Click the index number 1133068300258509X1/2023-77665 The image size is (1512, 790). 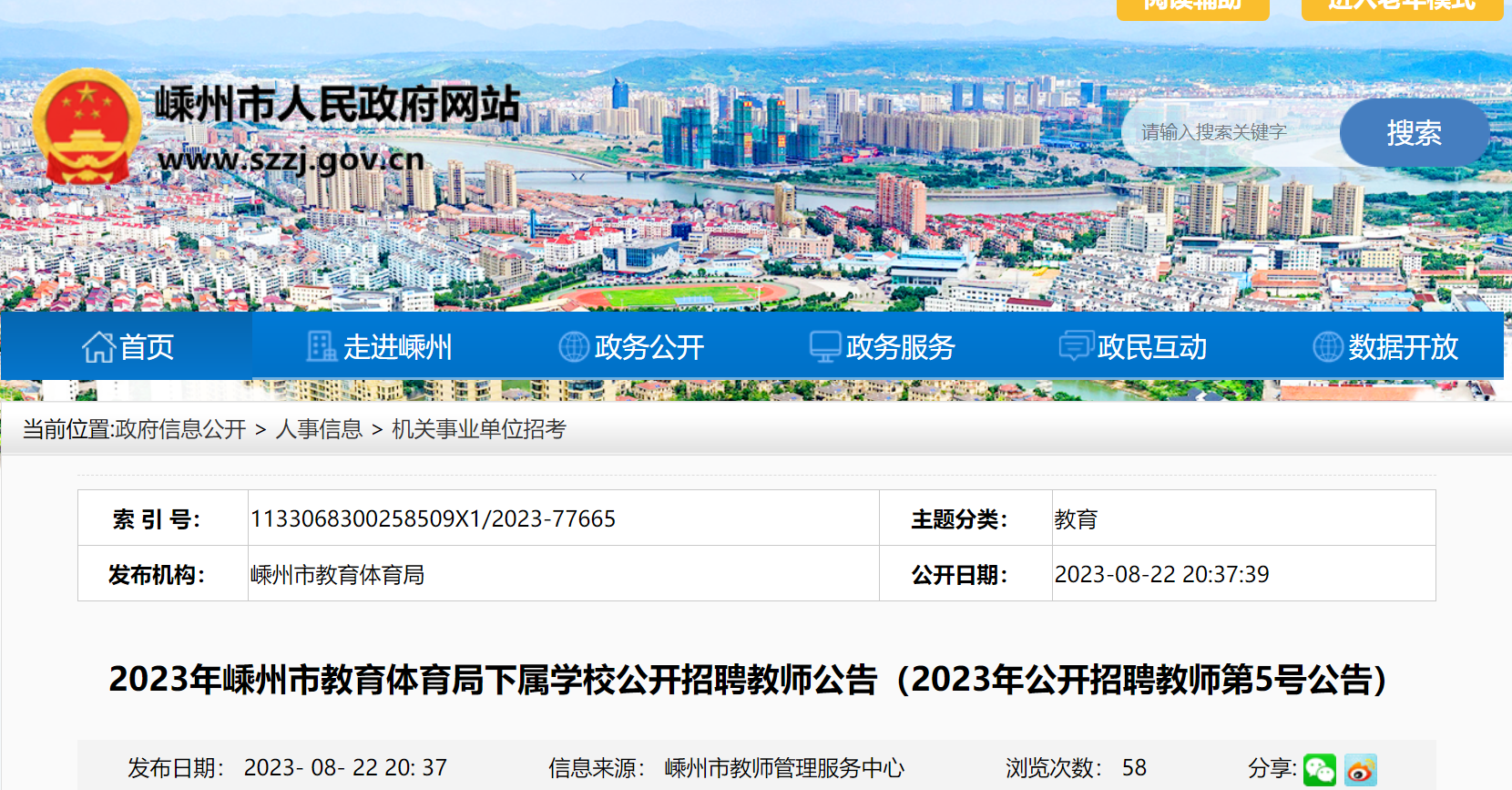point(433,518)
